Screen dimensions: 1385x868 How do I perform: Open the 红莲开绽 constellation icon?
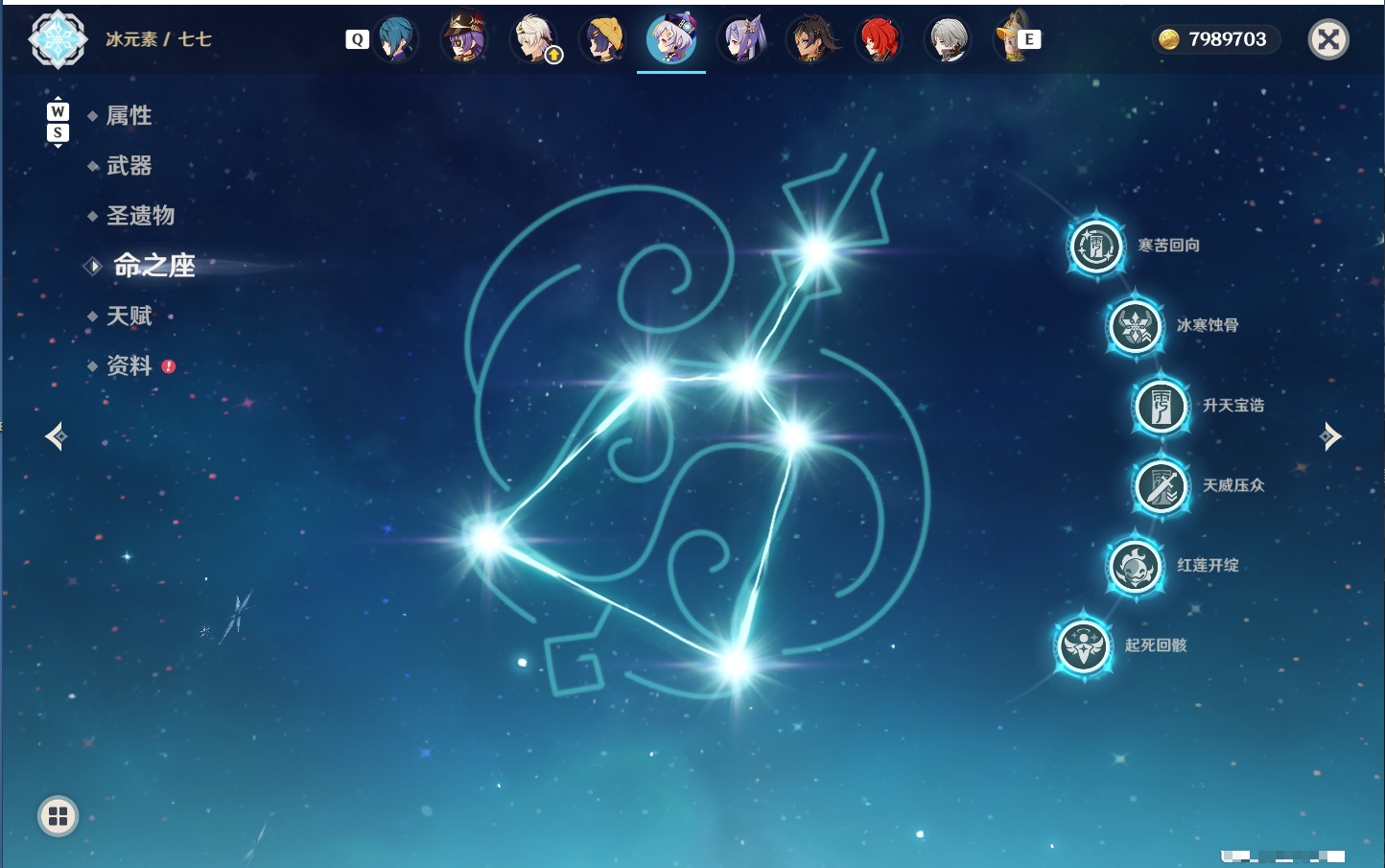click(1136, 566)
